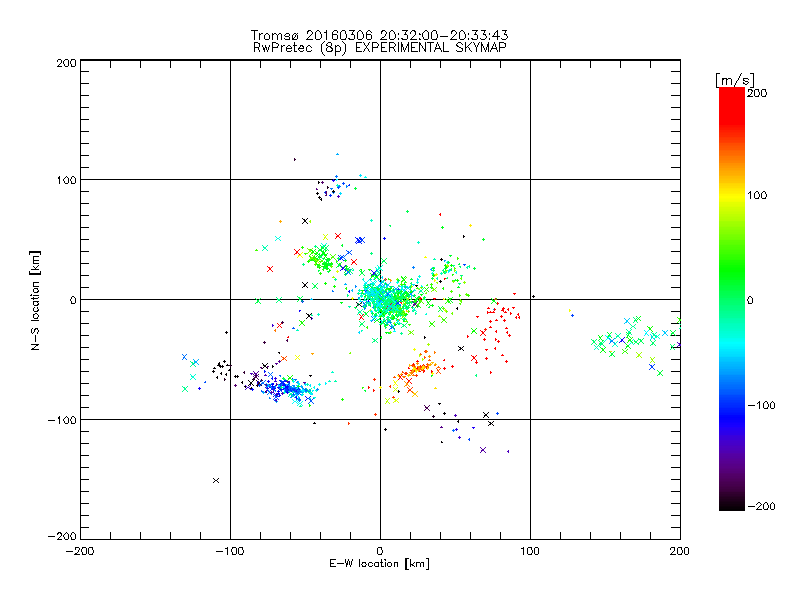
Task: Click the isolated black X marker at lower left
Action: (x=216, y=481)
